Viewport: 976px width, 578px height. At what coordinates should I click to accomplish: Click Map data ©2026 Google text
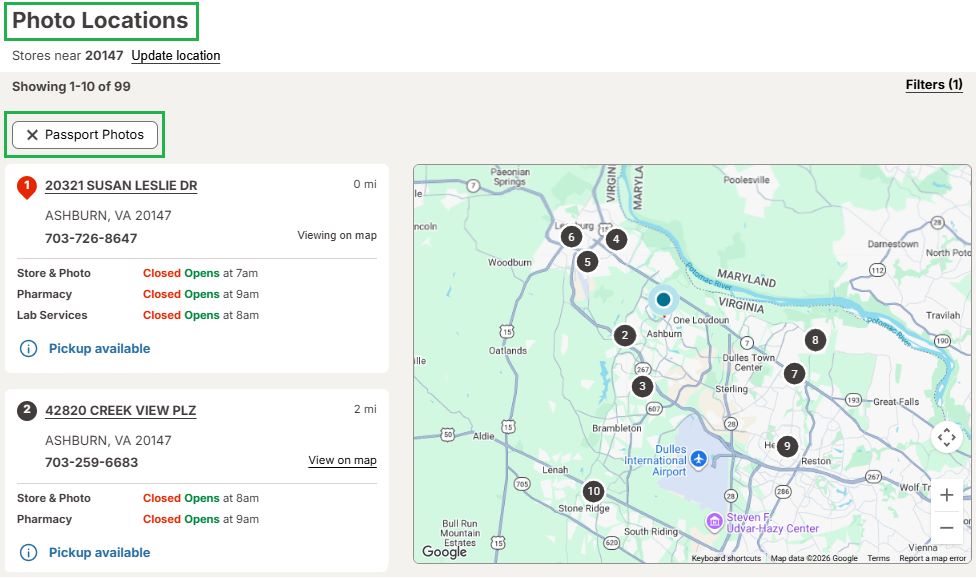(x=814, y=559)
